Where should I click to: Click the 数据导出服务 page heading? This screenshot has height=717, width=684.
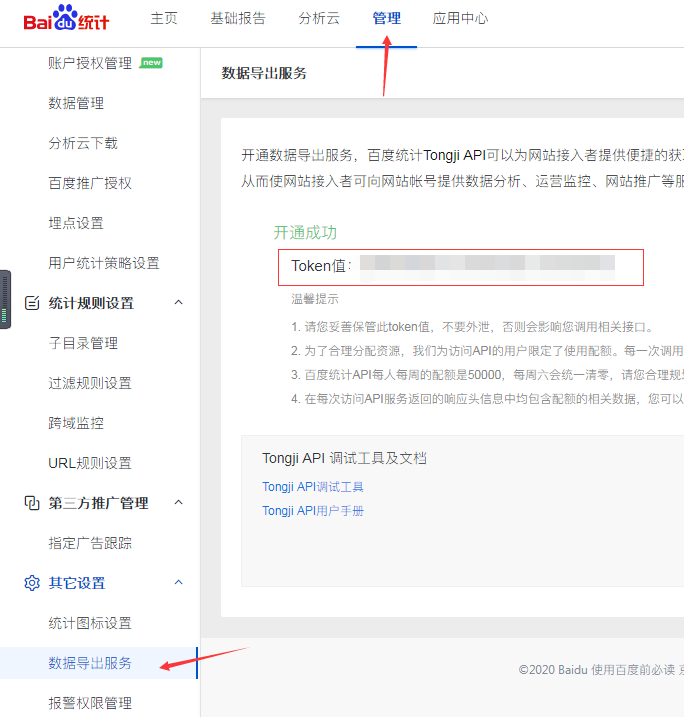(264, 73)
